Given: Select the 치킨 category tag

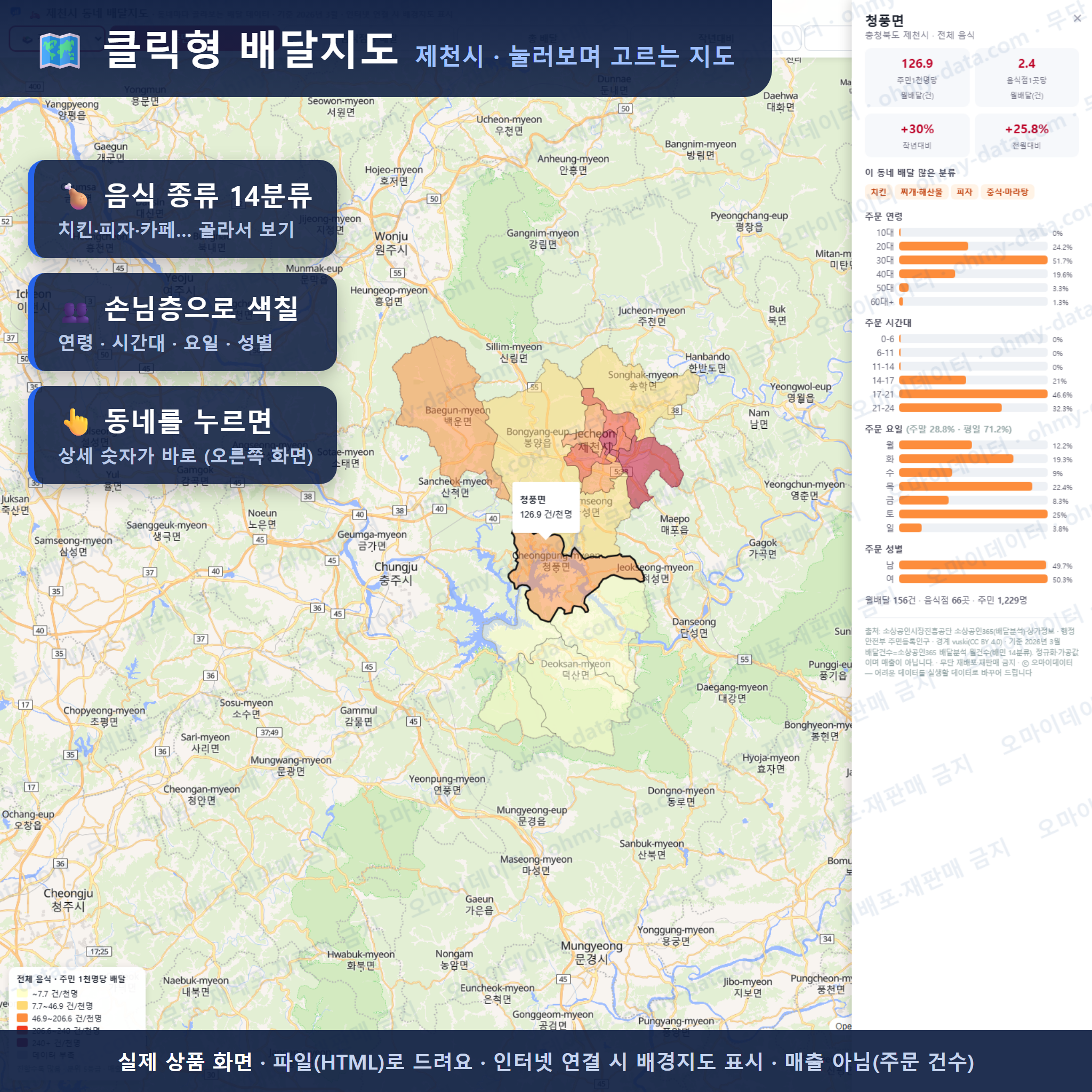Looking at the screenshot, I should tap(878, 192).
